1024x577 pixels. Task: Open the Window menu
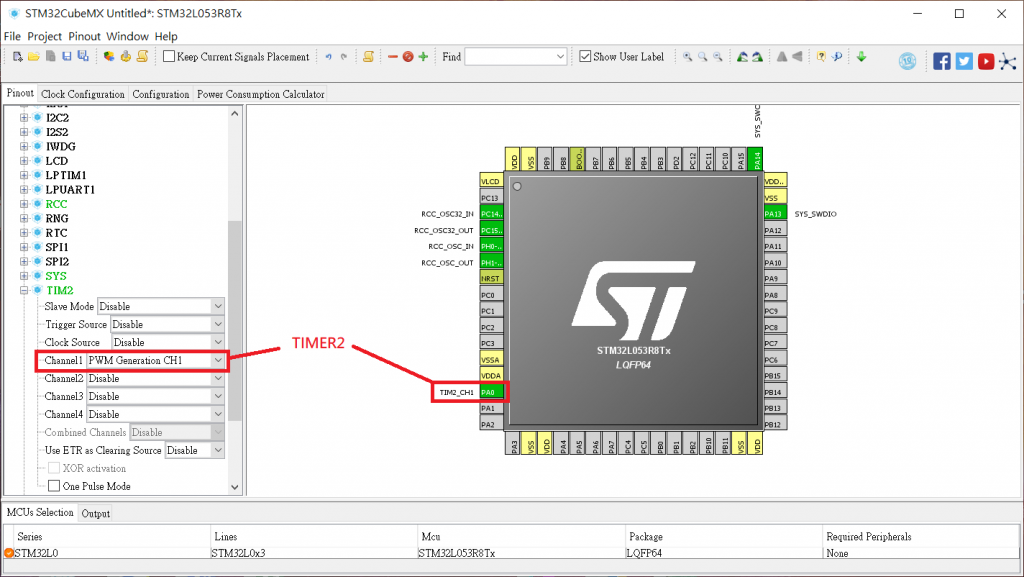(x=127, y=37)
